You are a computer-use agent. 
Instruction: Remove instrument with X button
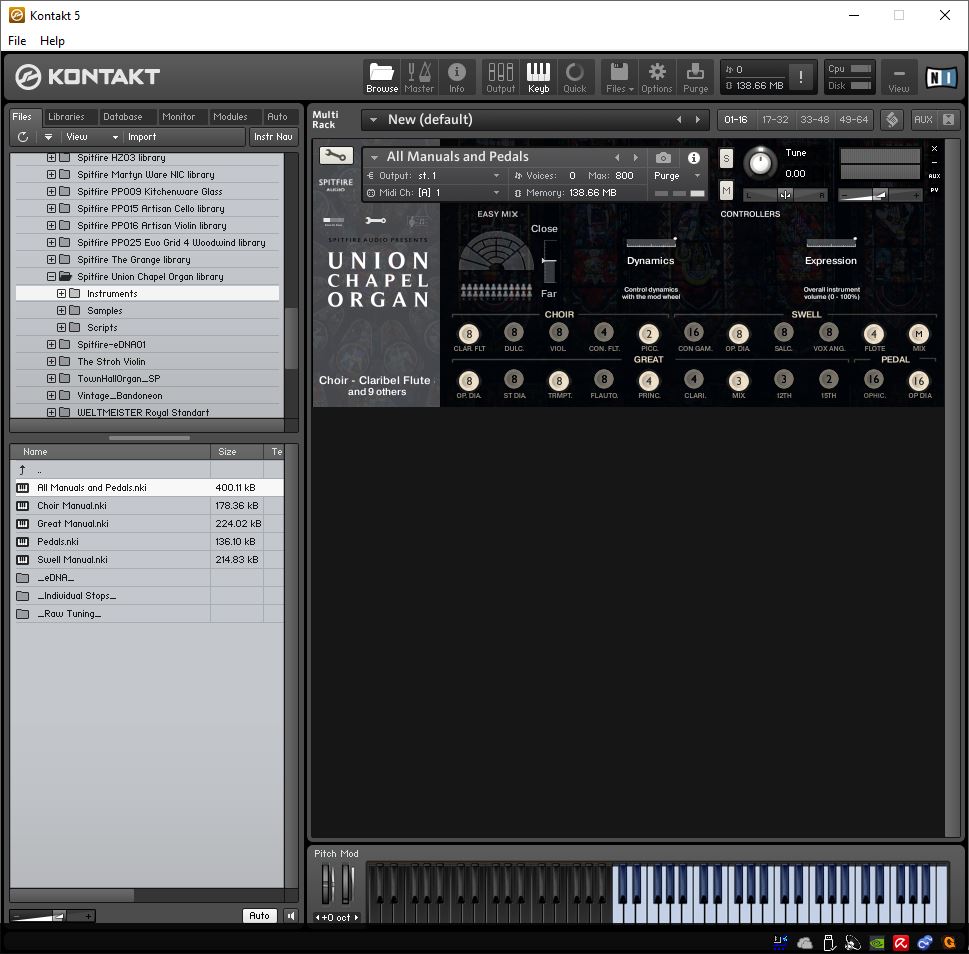tap(934, 149)
